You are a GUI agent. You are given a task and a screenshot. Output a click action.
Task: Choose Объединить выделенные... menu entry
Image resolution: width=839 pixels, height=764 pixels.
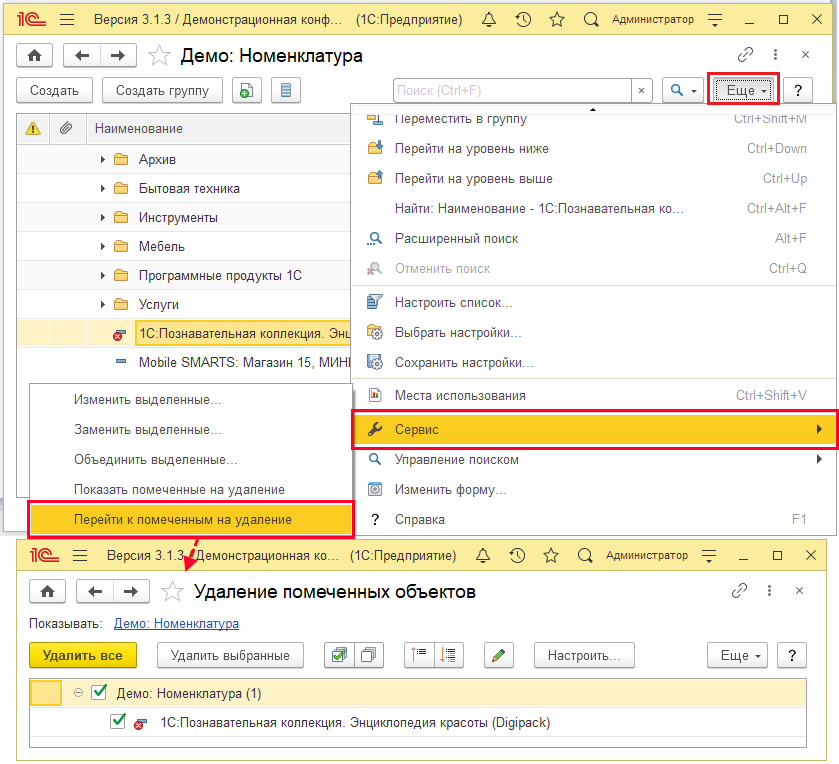[x=191, y=460]
